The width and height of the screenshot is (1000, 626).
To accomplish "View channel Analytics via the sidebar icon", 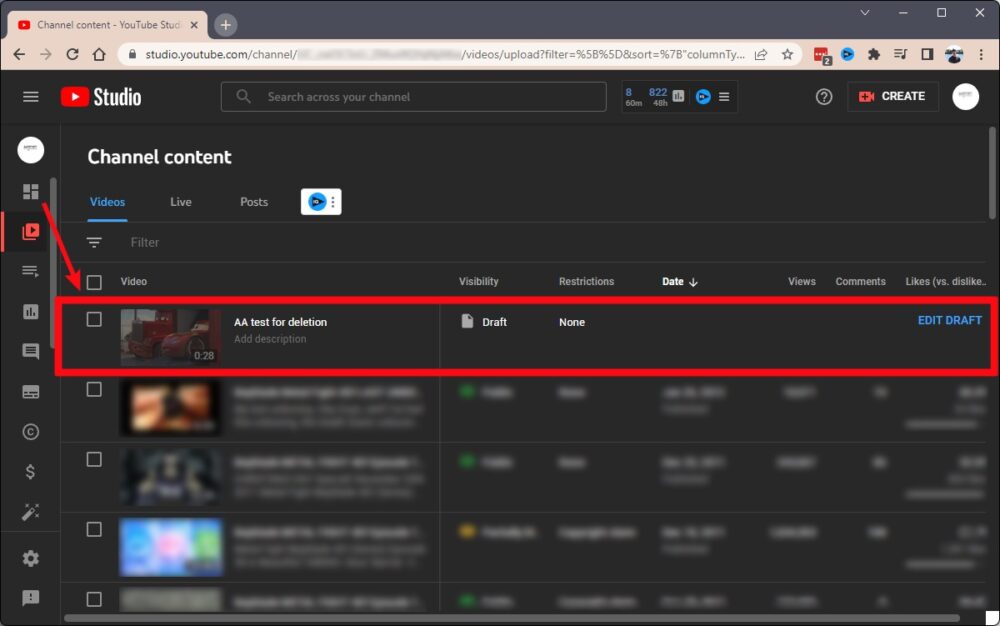I will click(x=30, y=311).
